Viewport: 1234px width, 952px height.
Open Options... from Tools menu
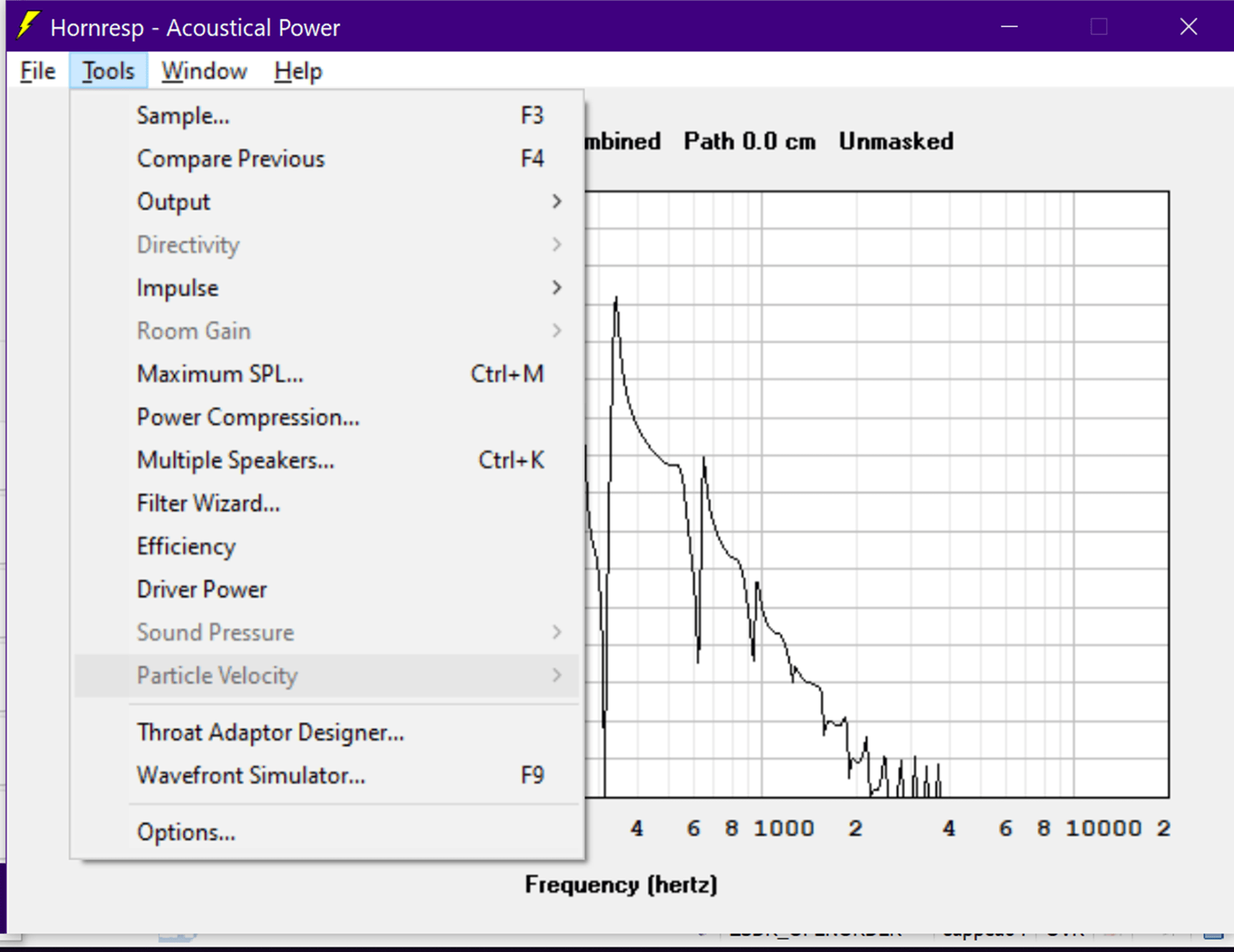click(327, 833)
